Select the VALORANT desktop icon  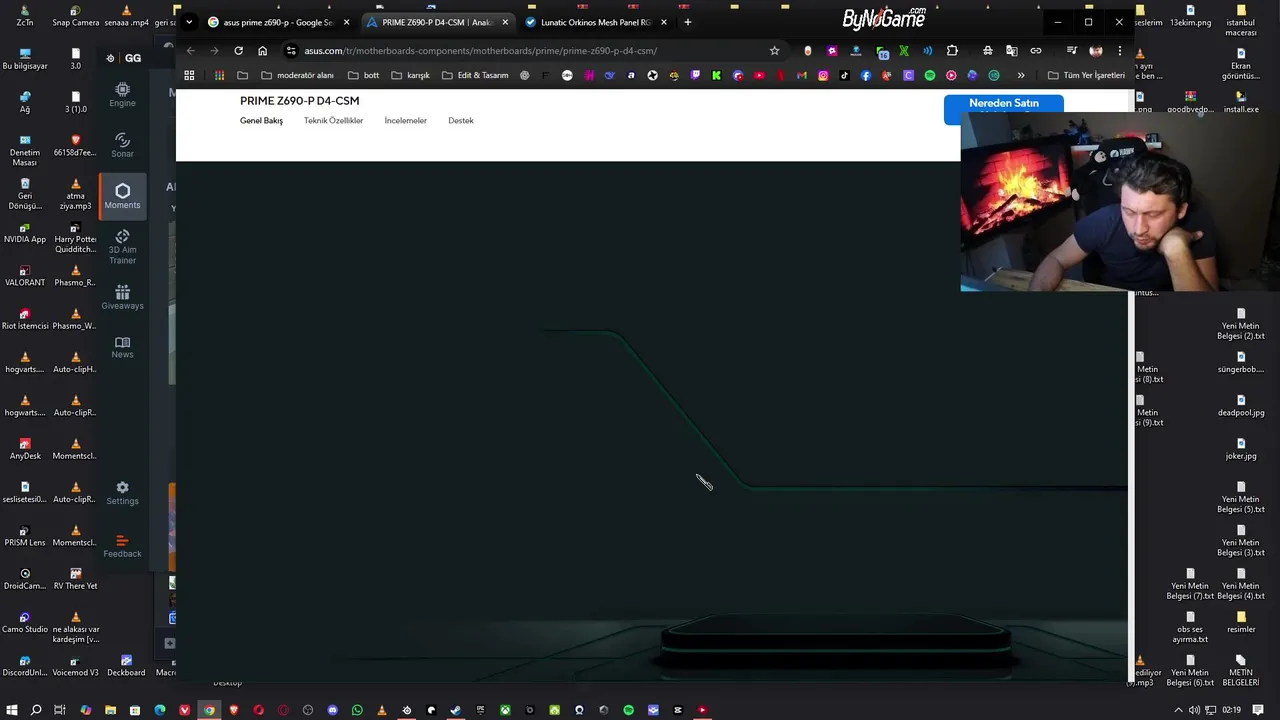click(x=25, y=276)
